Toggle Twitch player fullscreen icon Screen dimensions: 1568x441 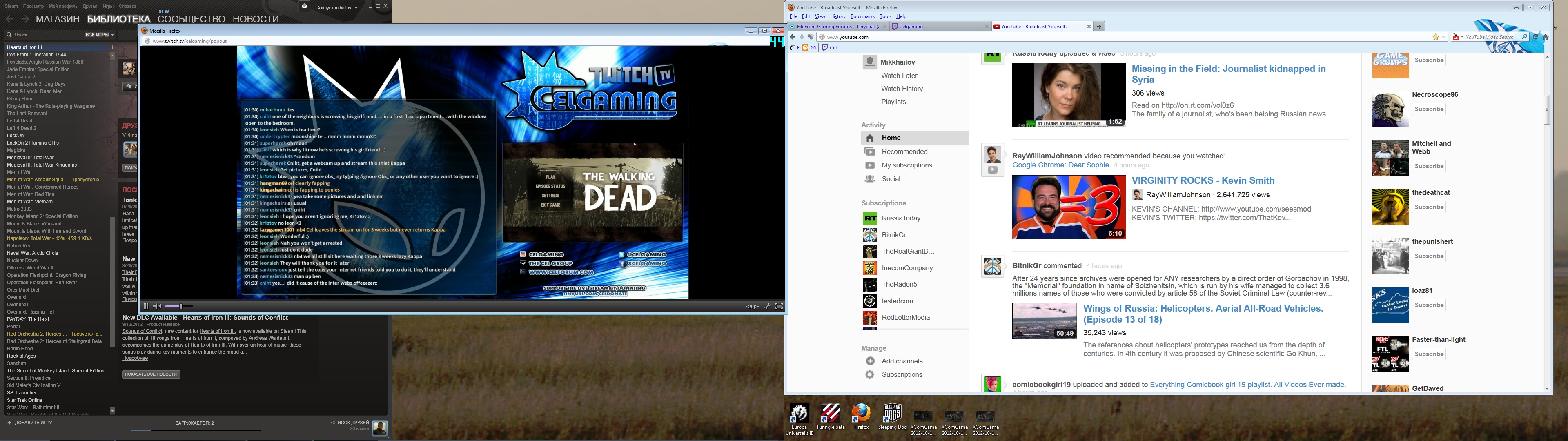779,306
